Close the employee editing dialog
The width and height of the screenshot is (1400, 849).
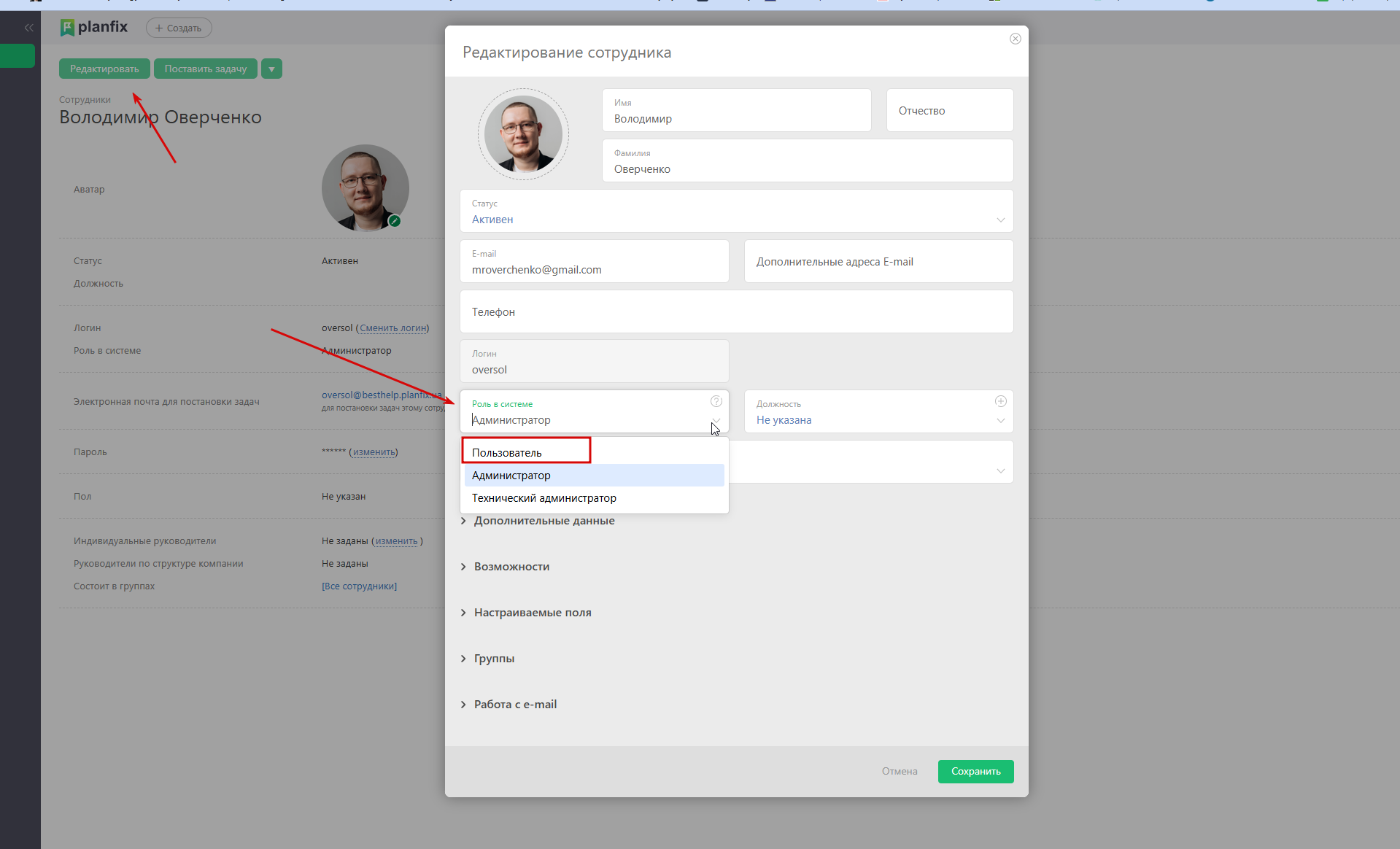tap(1015, 39)
